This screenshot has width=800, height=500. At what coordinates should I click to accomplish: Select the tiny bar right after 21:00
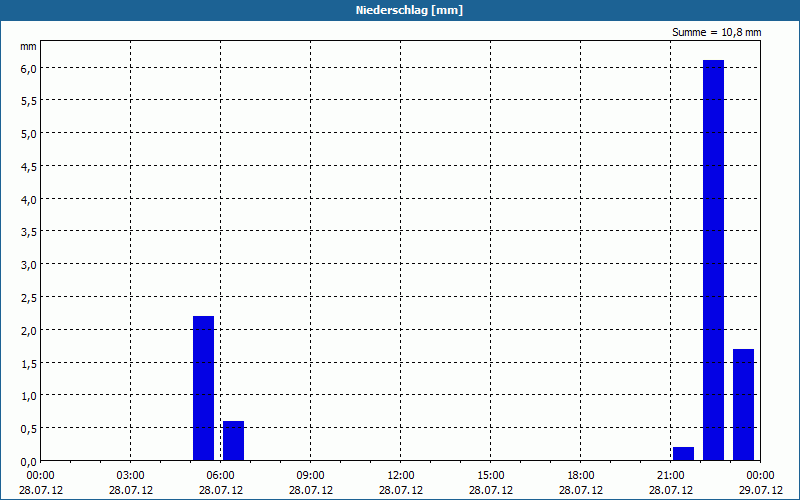click(x=683, y=454)
